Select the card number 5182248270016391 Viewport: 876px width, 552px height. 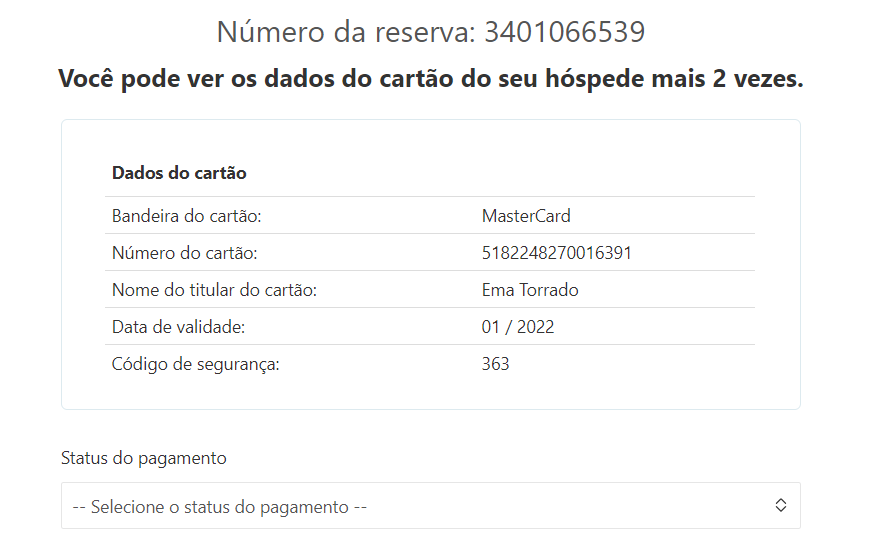556,253
